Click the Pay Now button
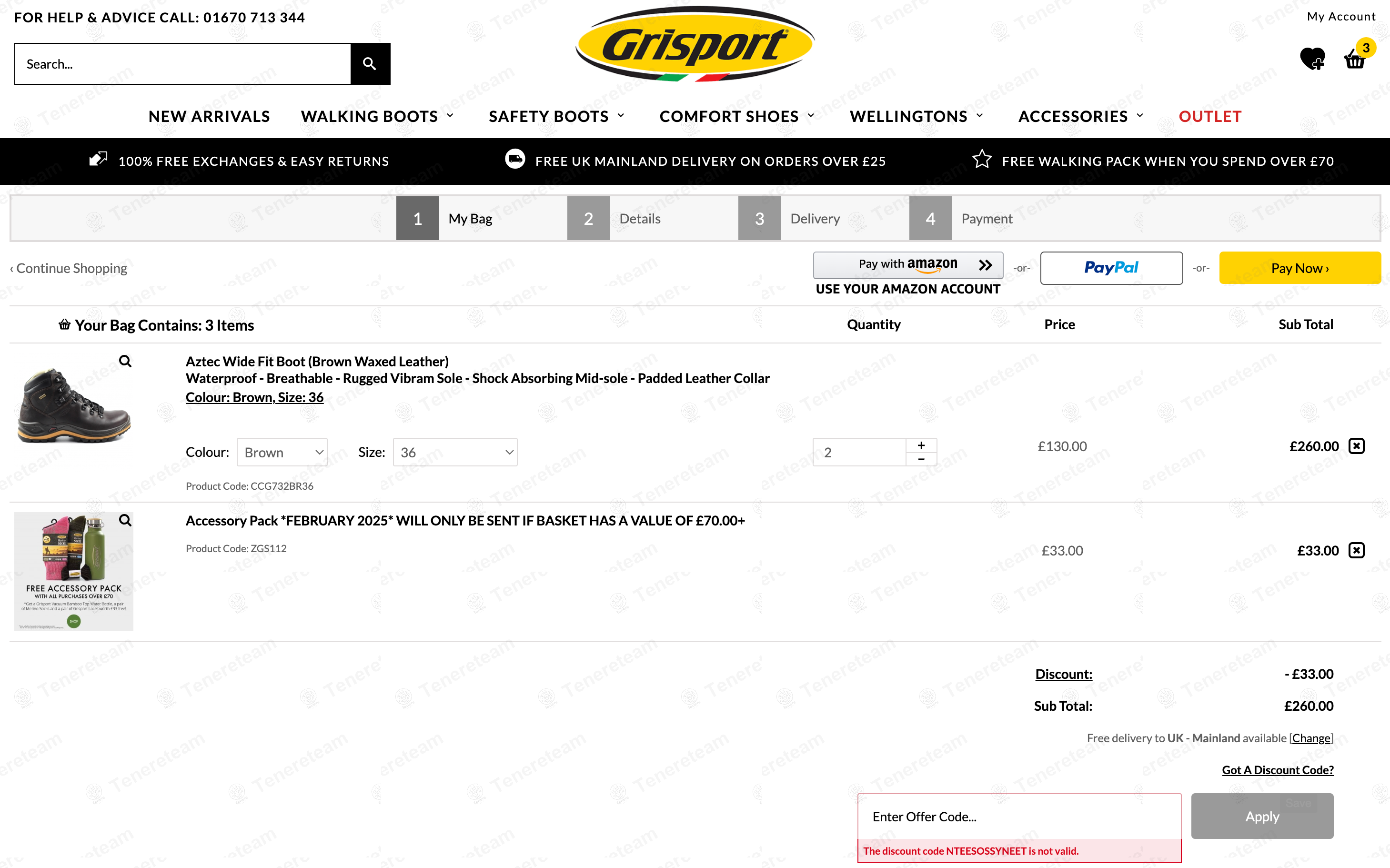Image resolution: width=1390 pixels, height=868 pixels. point(1299,268)
